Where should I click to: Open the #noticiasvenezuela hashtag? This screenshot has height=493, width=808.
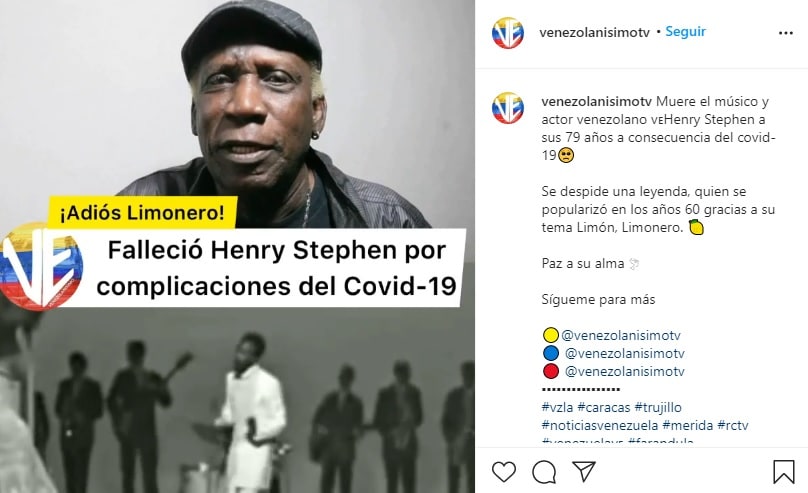[600, 426]
